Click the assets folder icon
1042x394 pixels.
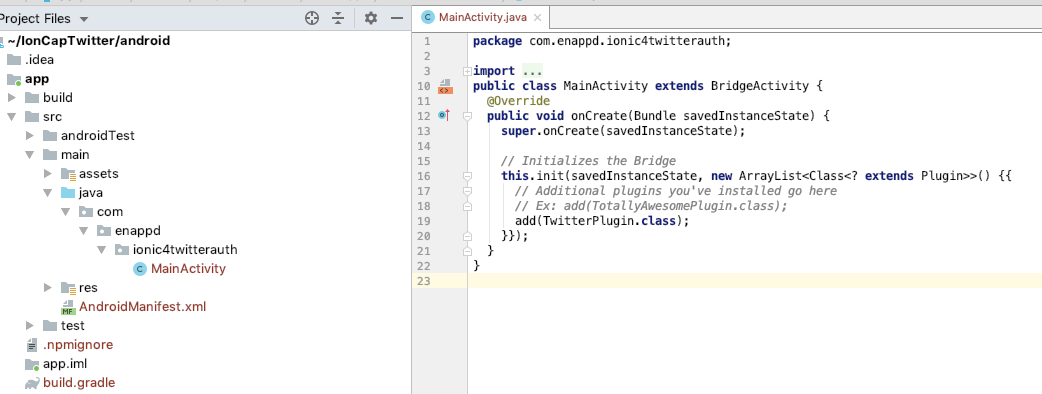[68, 174]
